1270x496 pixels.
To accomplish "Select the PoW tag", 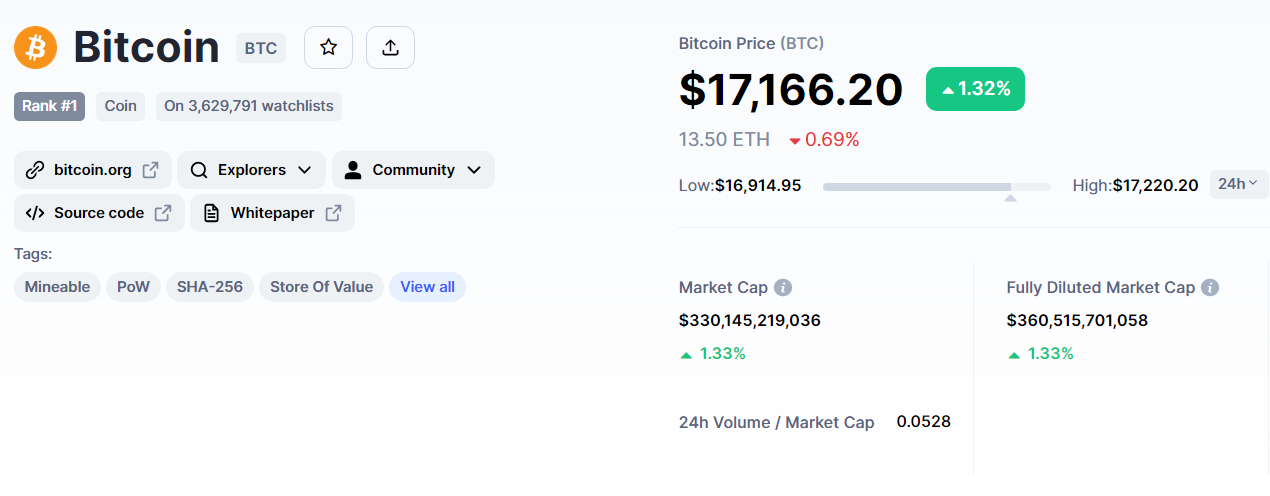I will [133, 287].
